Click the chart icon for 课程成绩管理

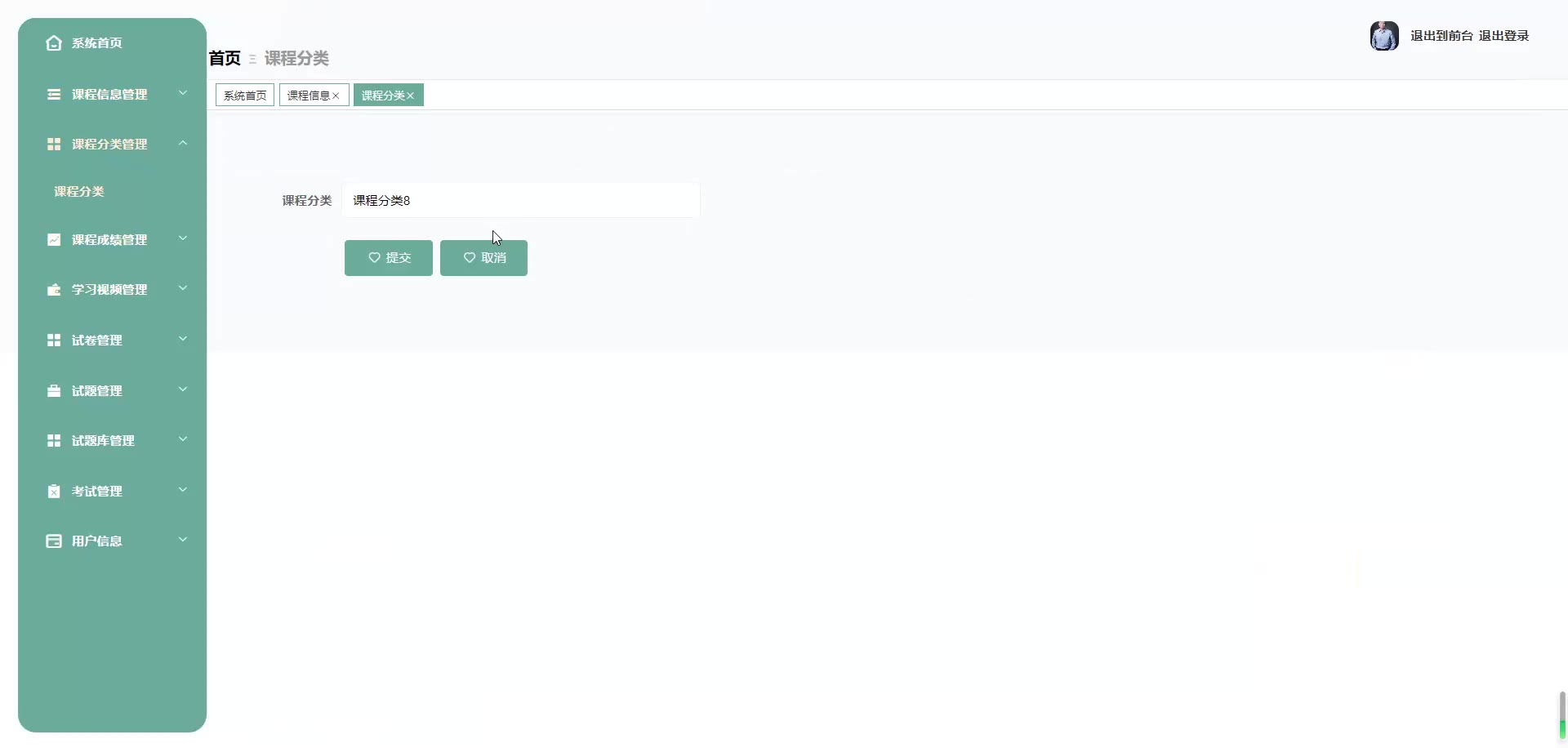click(54, 240)
